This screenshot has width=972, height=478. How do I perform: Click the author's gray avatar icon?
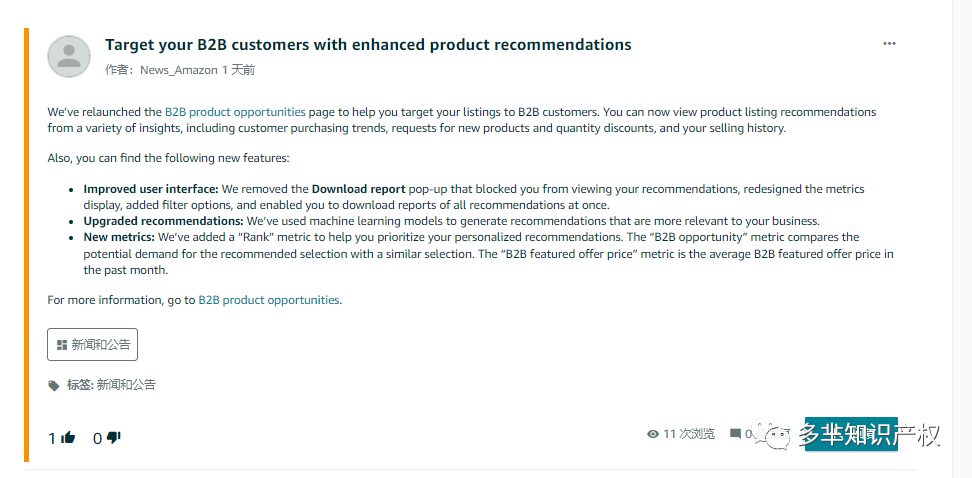69,56
